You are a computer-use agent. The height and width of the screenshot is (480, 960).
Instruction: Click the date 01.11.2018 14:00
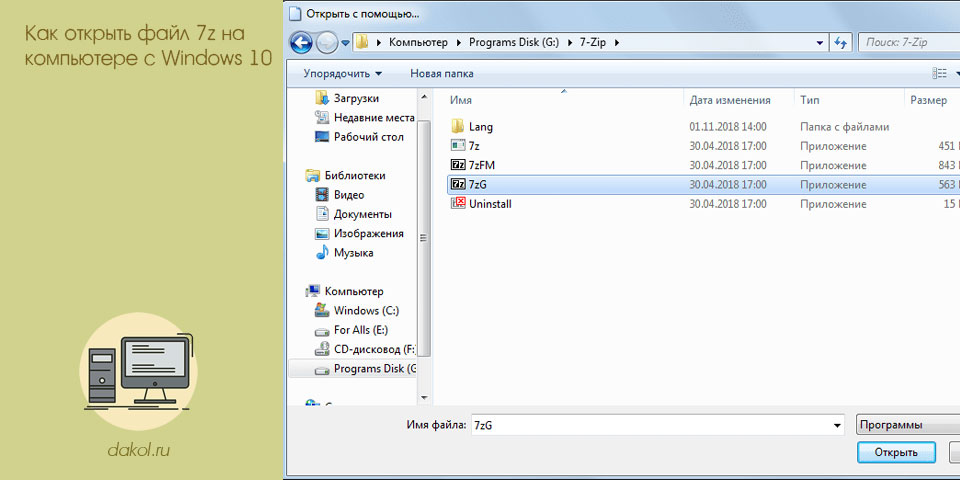tap(727, 127)
